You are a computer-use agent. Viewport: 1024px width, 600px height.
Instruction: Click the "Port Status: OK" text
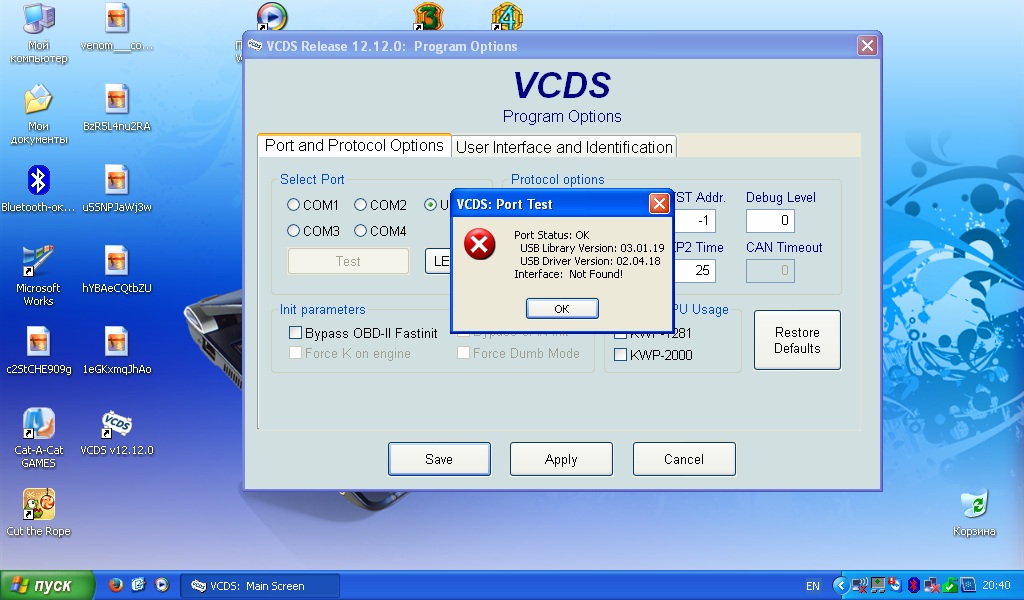point(551,235)
